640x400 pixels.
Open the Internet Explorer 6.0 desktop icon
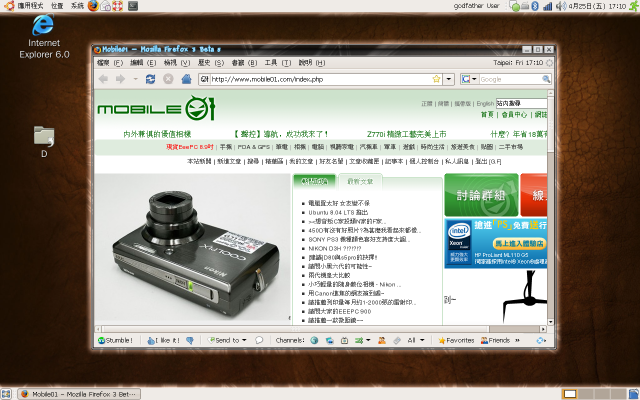[x=44, y=36]
